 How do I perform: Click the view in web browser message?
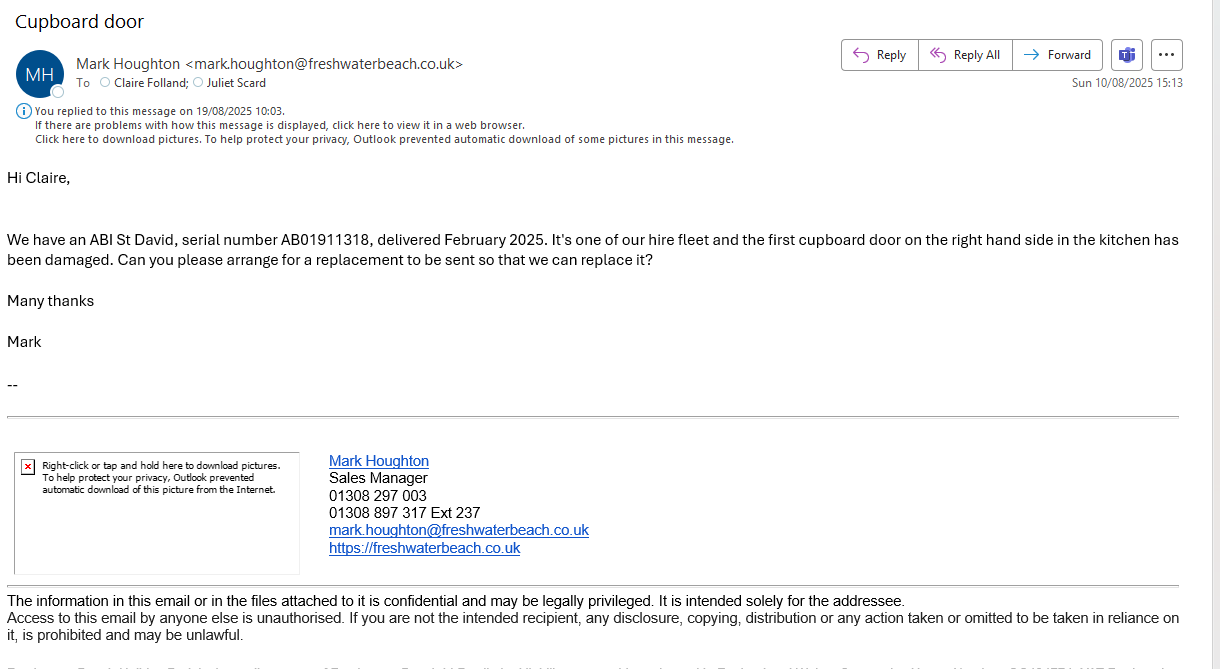click(x=280, y=125)
